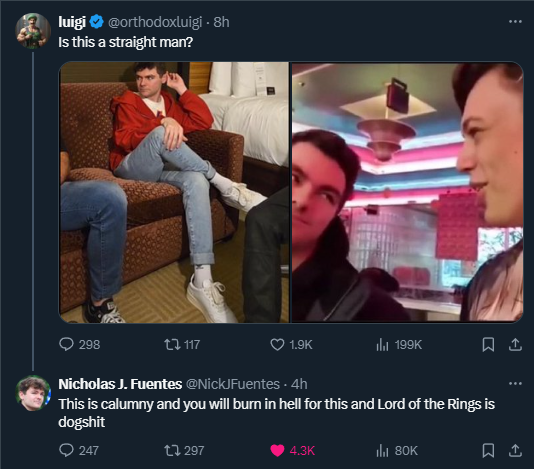Visit @NickJFuentes handle link
Screen dimensions: 534x469
click(x=232, y=384)
